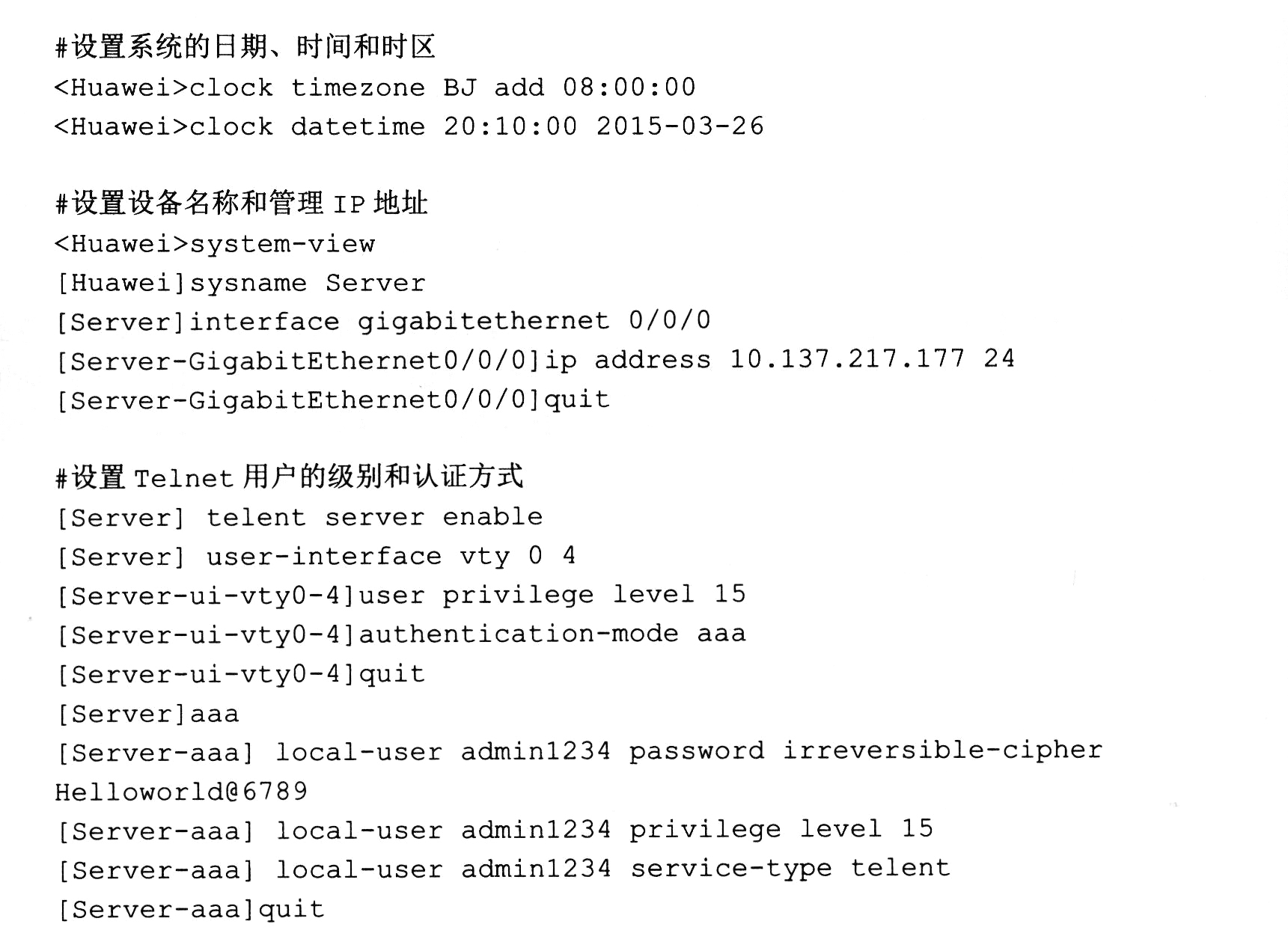Click the heading about device name and management IP
This screenshot has height=942, width=1288.
(241, 203)
